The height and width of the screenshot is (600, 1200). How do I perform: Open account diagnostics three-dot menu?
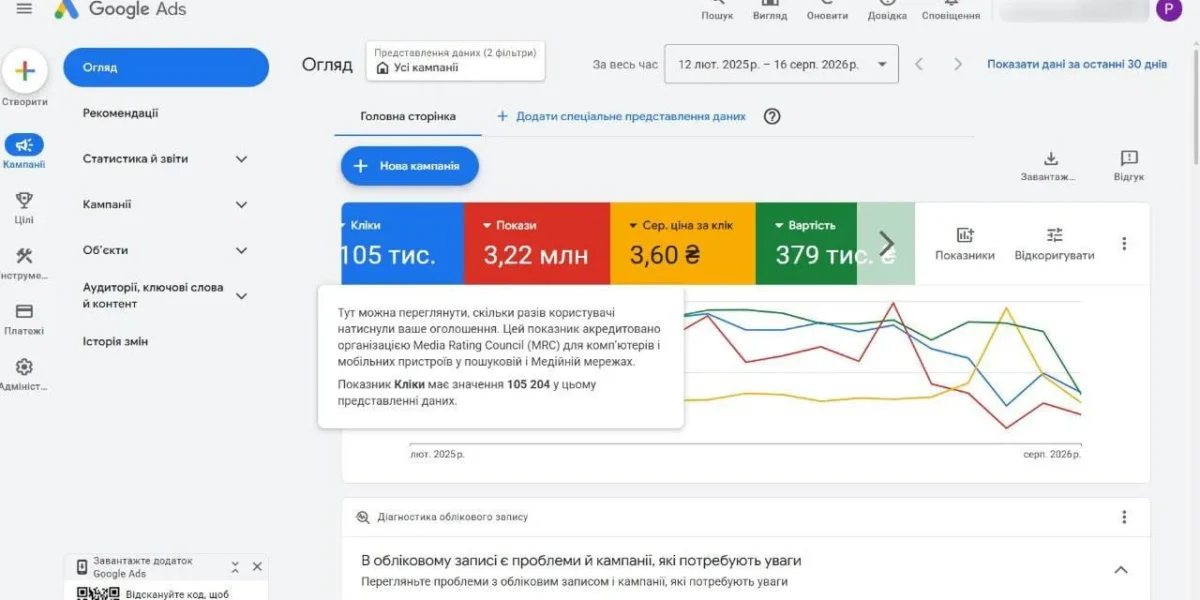click(x=1124, y=517)
